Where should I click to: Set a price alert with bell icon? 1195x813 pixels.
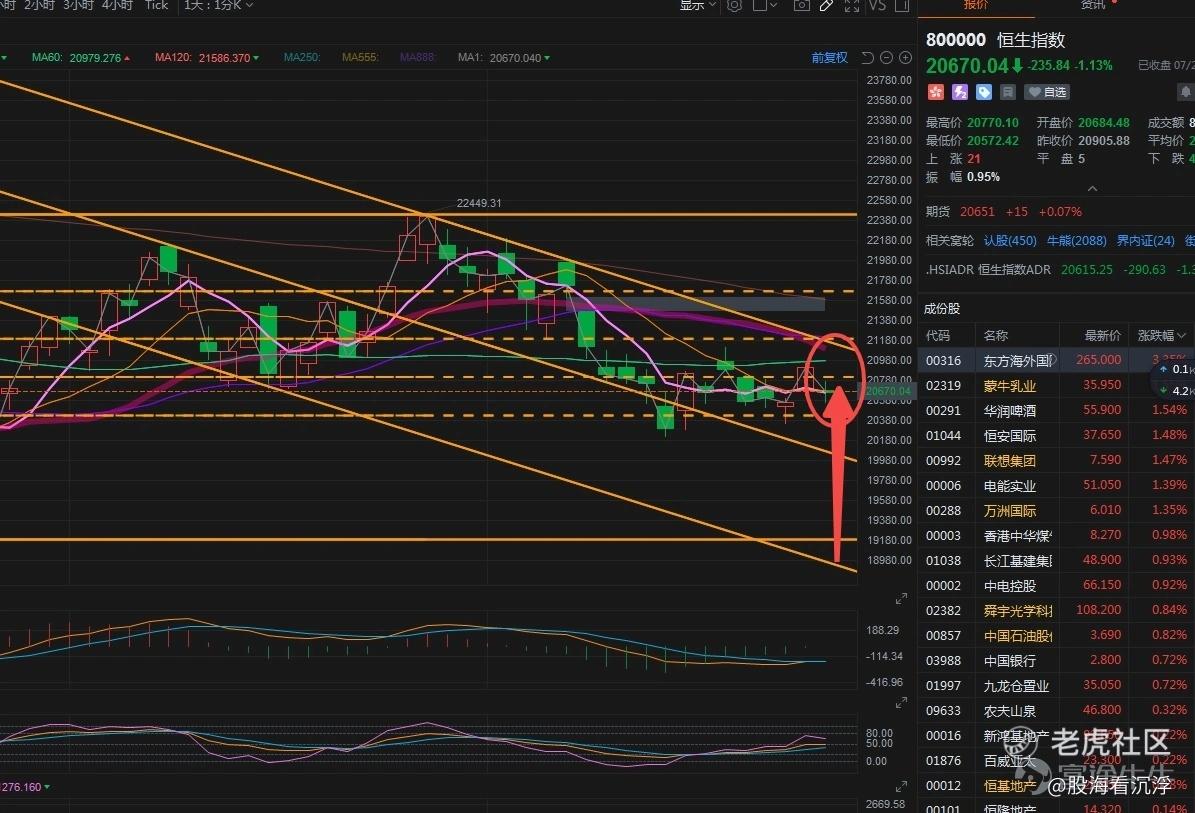click(x=1186, y=92)
